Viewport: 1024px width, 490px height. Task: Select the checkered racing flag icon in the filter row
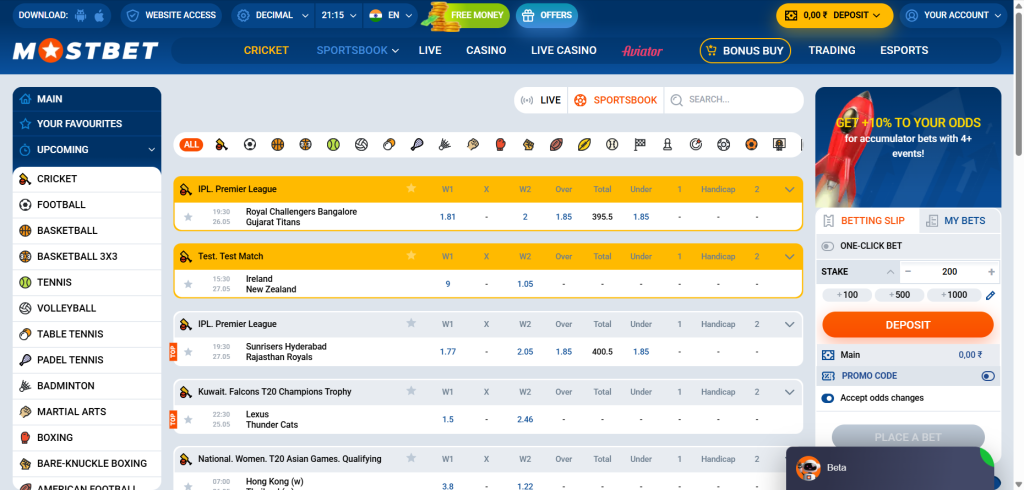pyautogui.click(x=640, y=144)
